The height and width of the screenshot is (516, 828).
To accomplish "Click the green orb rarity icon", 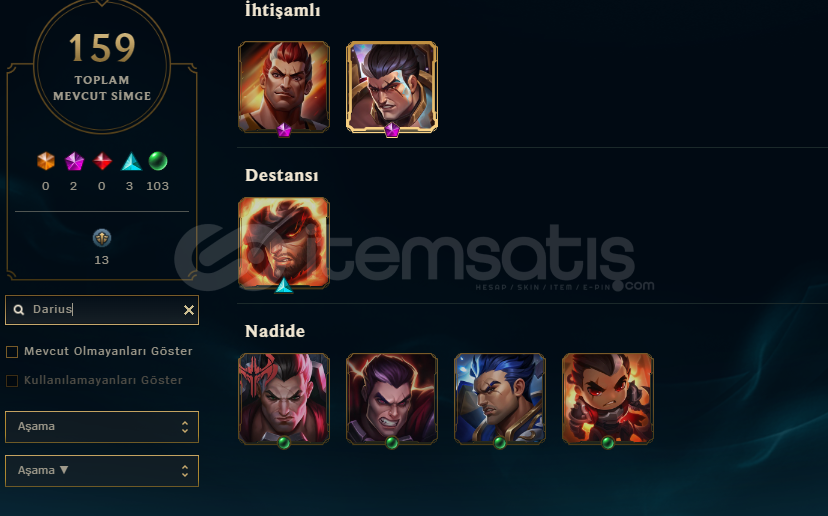I will coord(158,161).
